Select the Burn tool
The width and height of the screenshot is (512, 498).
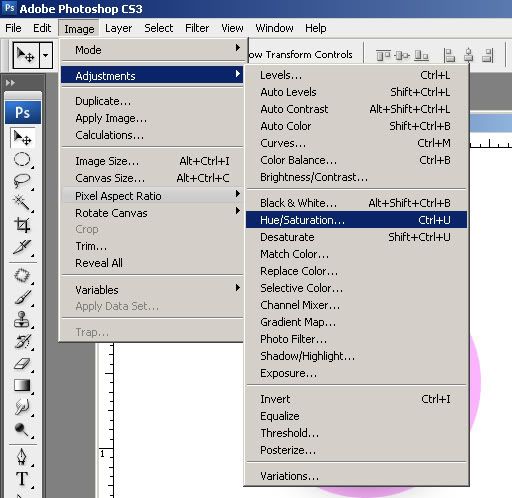coord(22,429)
